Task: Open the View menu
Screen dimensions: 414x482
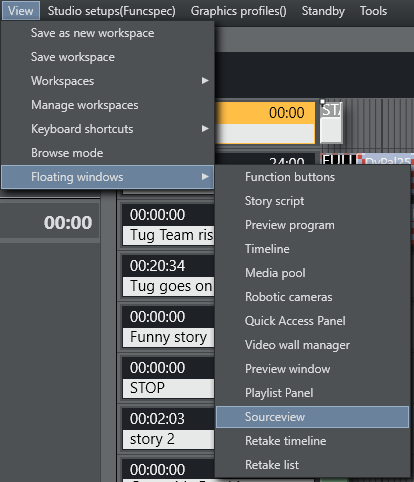Action: [x=21, y=11]
